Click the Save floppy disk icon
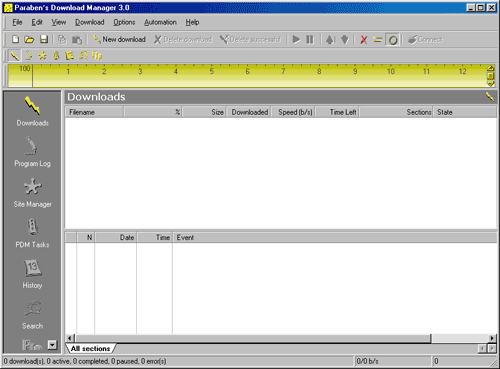The width and height of the screenshot is (500, 369). [44, 39]
